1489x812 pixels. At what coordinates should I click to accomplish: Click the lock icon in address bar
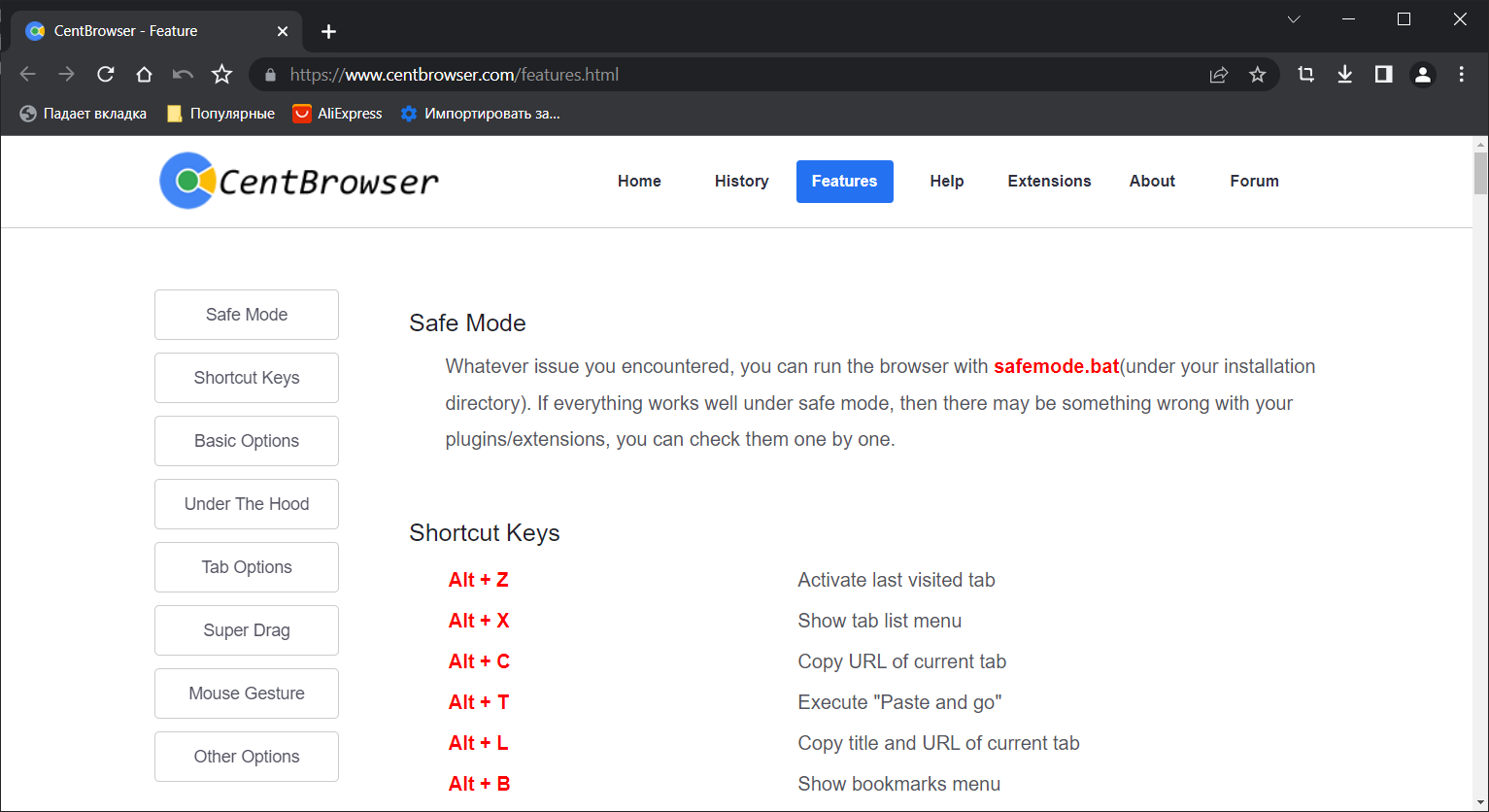click(270, 75)
